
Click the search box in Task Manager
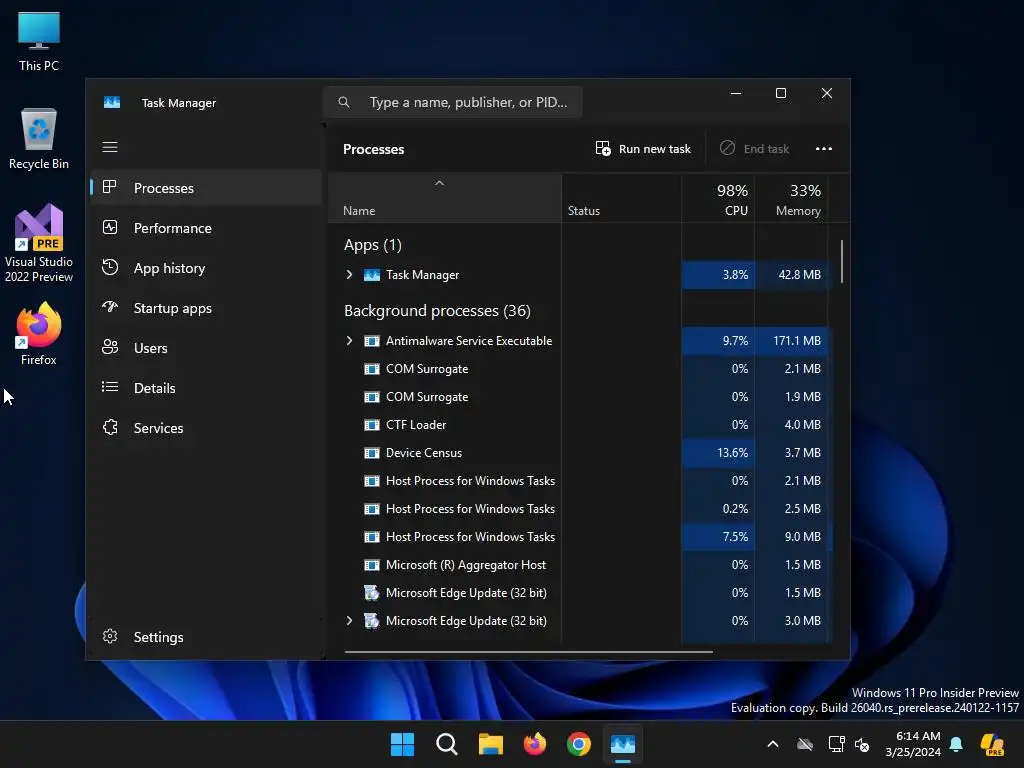[453, 103]
